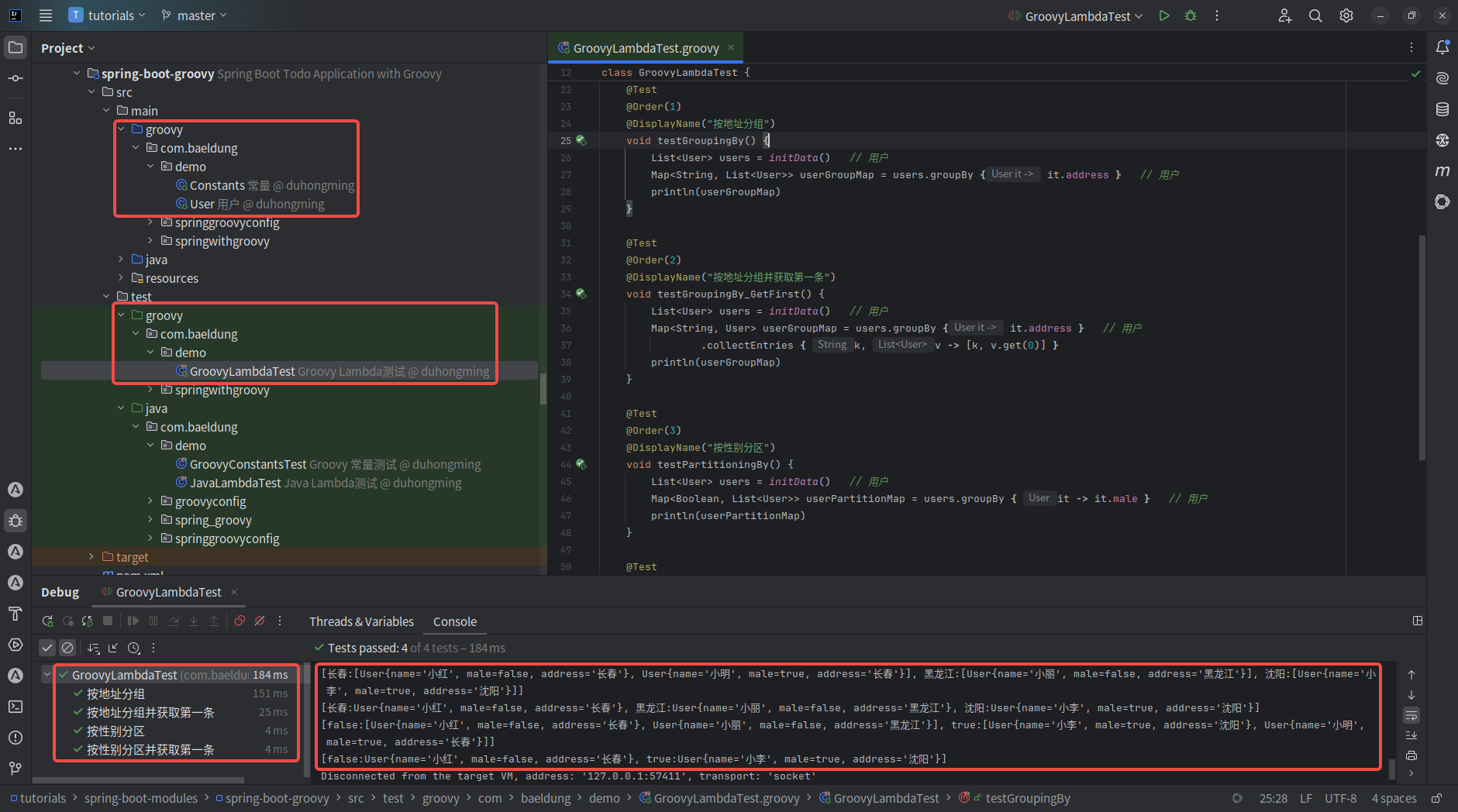The image size is (1458, 812).
Task: Collapse the test folder node
Action: click(x=106, y=297)
